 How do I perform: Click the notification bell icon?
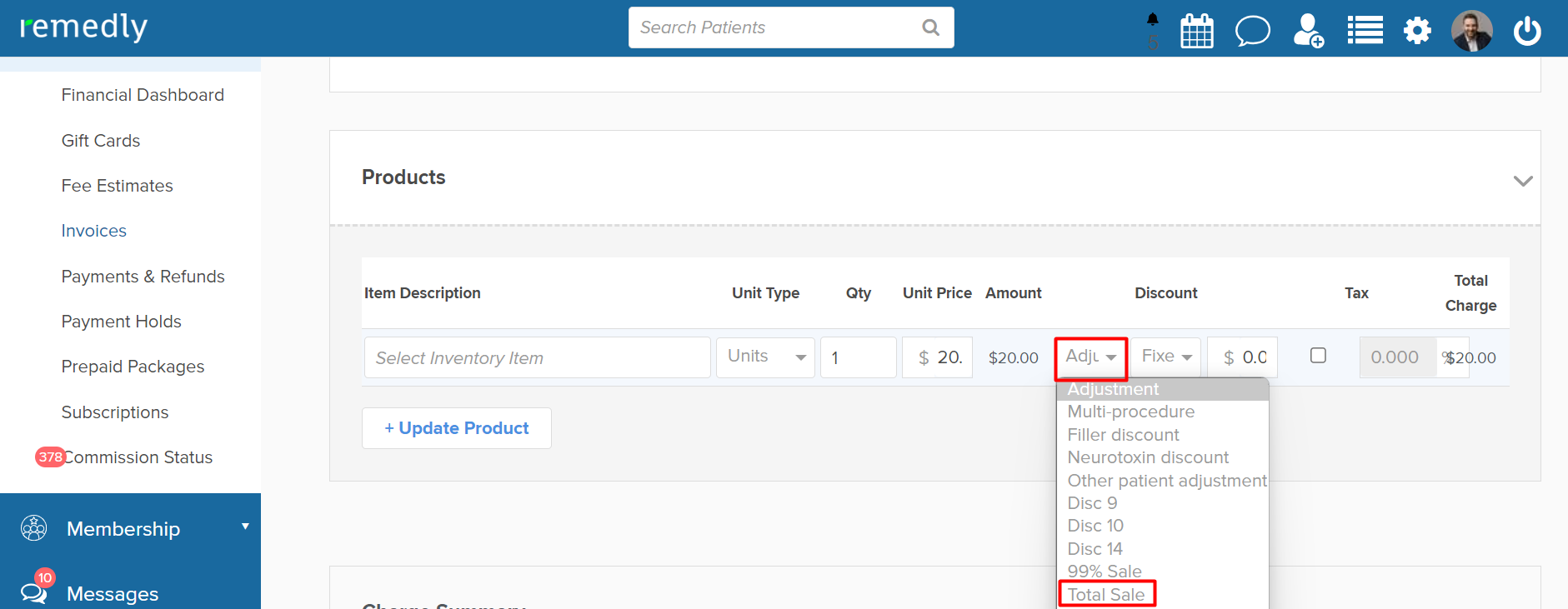[1153, 20]
